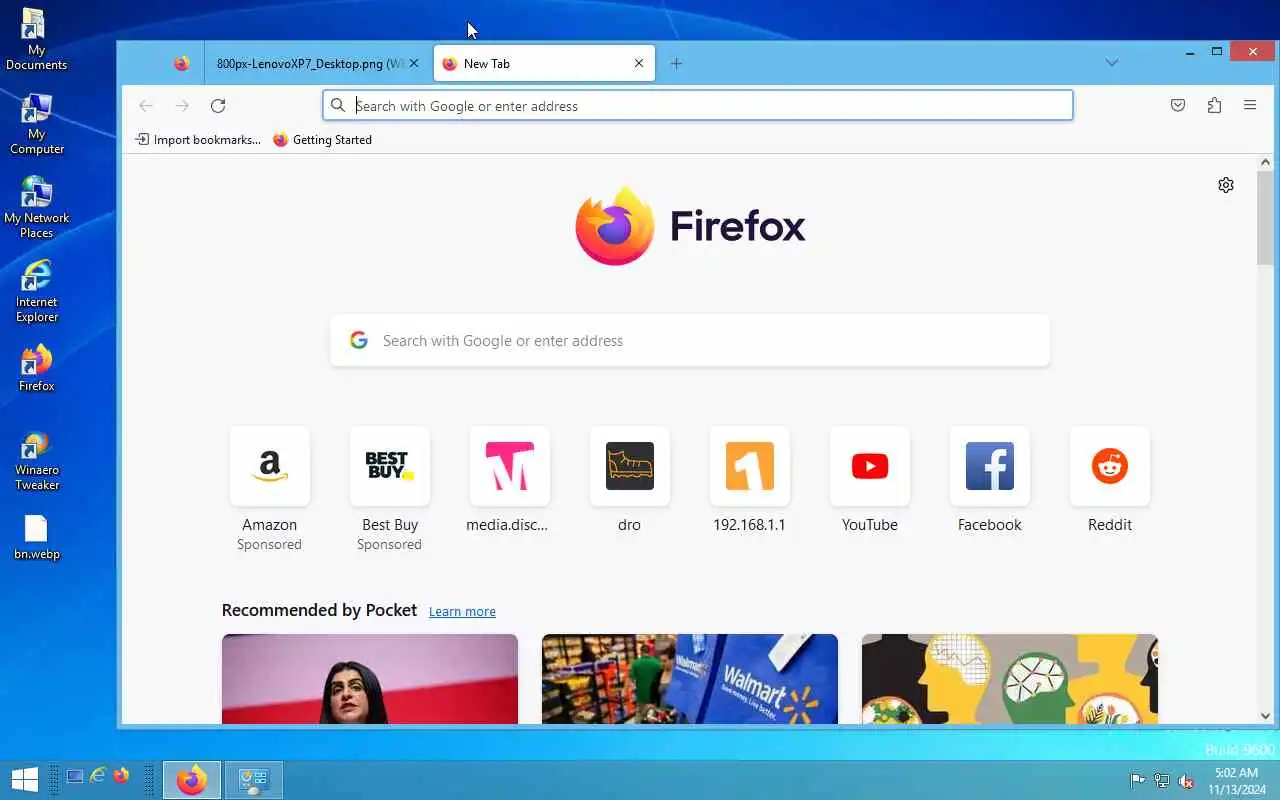Image resolution: width=1280 pixels, height=800 pixels.
Task: Click the scrollbar down arrow
Action: [1265, 716]
